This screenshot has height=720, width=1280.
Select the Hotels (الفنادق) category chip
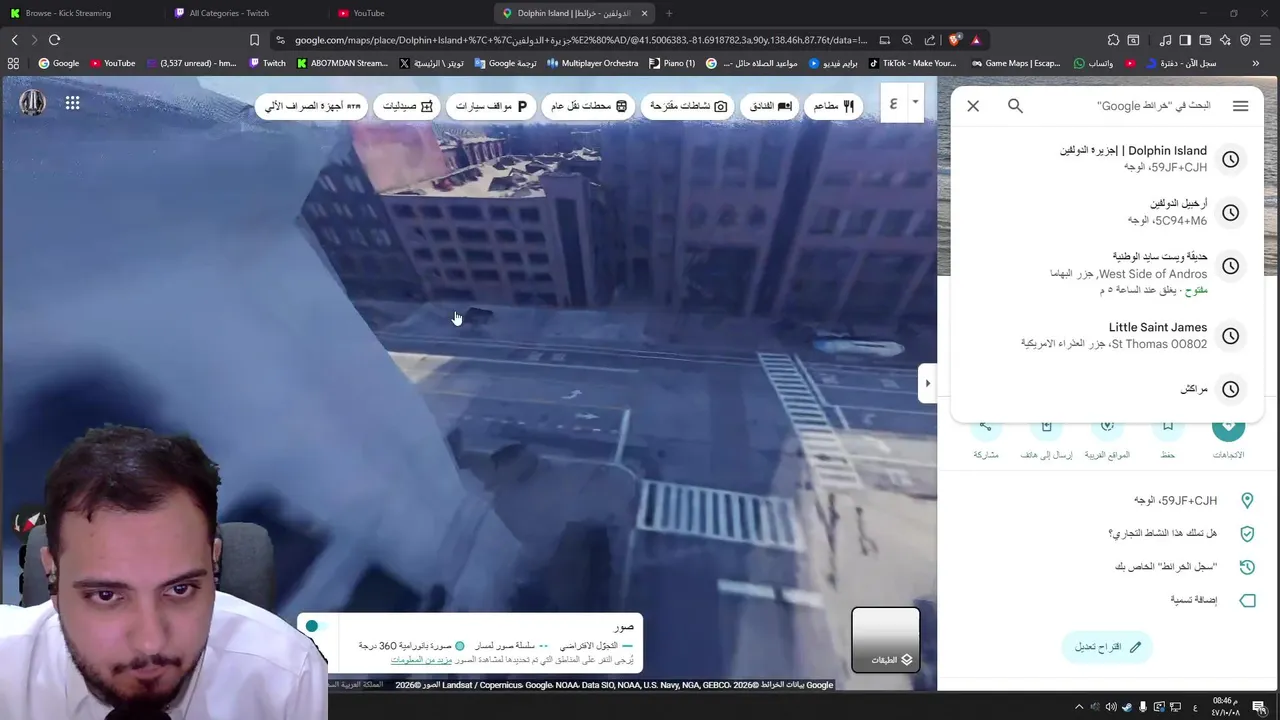771,105
